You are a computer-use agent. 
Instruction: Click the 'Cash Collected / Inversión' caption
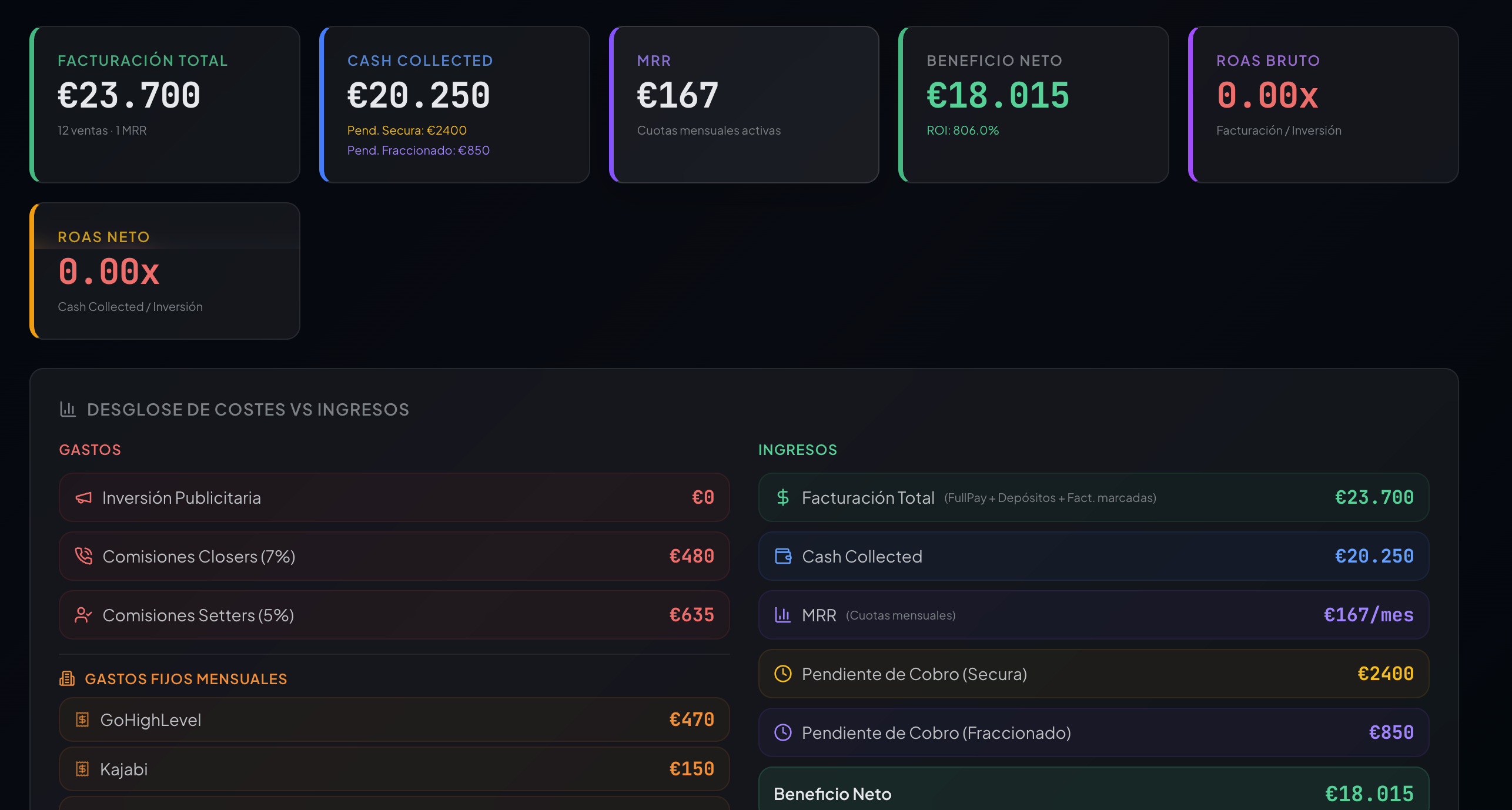tap(130, 307)
